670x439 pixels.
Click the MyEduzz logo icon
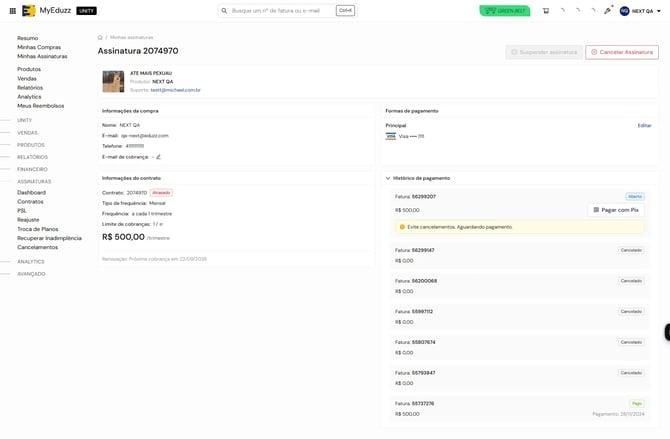click(x=29, y=11)
